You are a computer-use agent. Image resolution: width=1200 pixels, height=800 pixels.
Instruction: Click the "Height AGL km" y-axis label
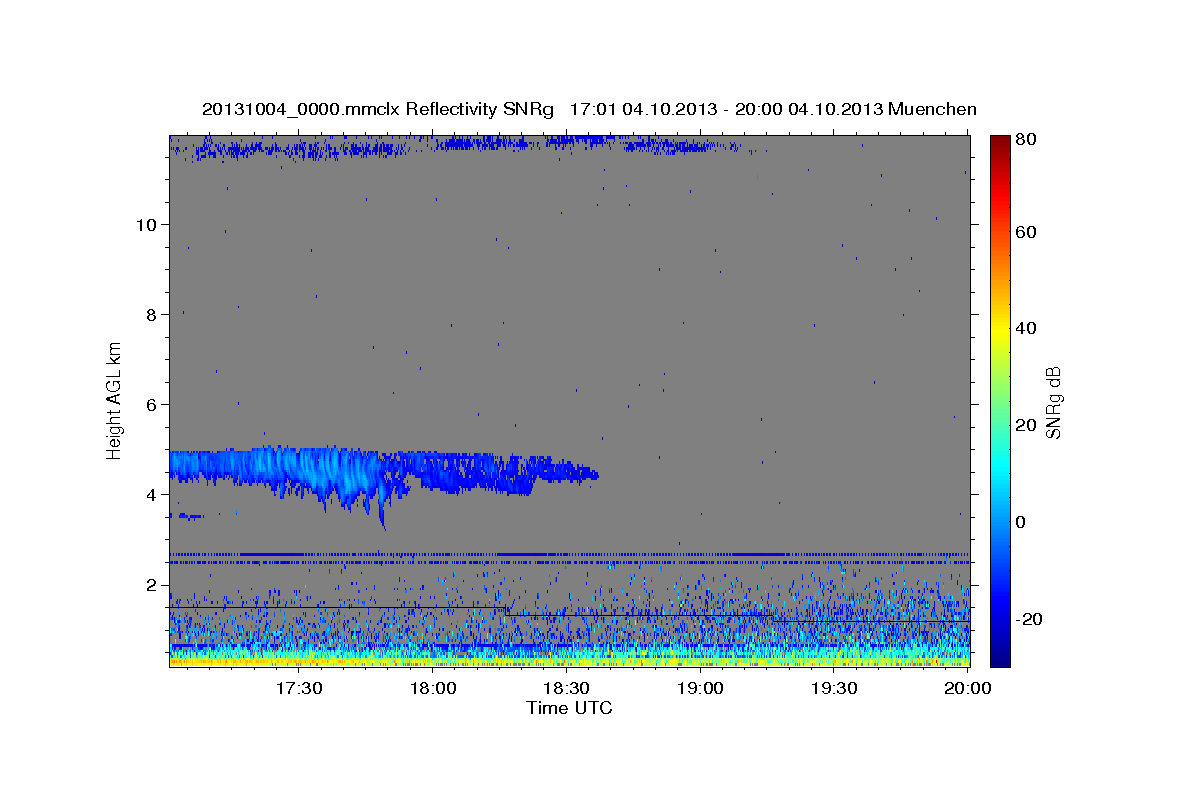pyautogui.click(x=115, y=400)
